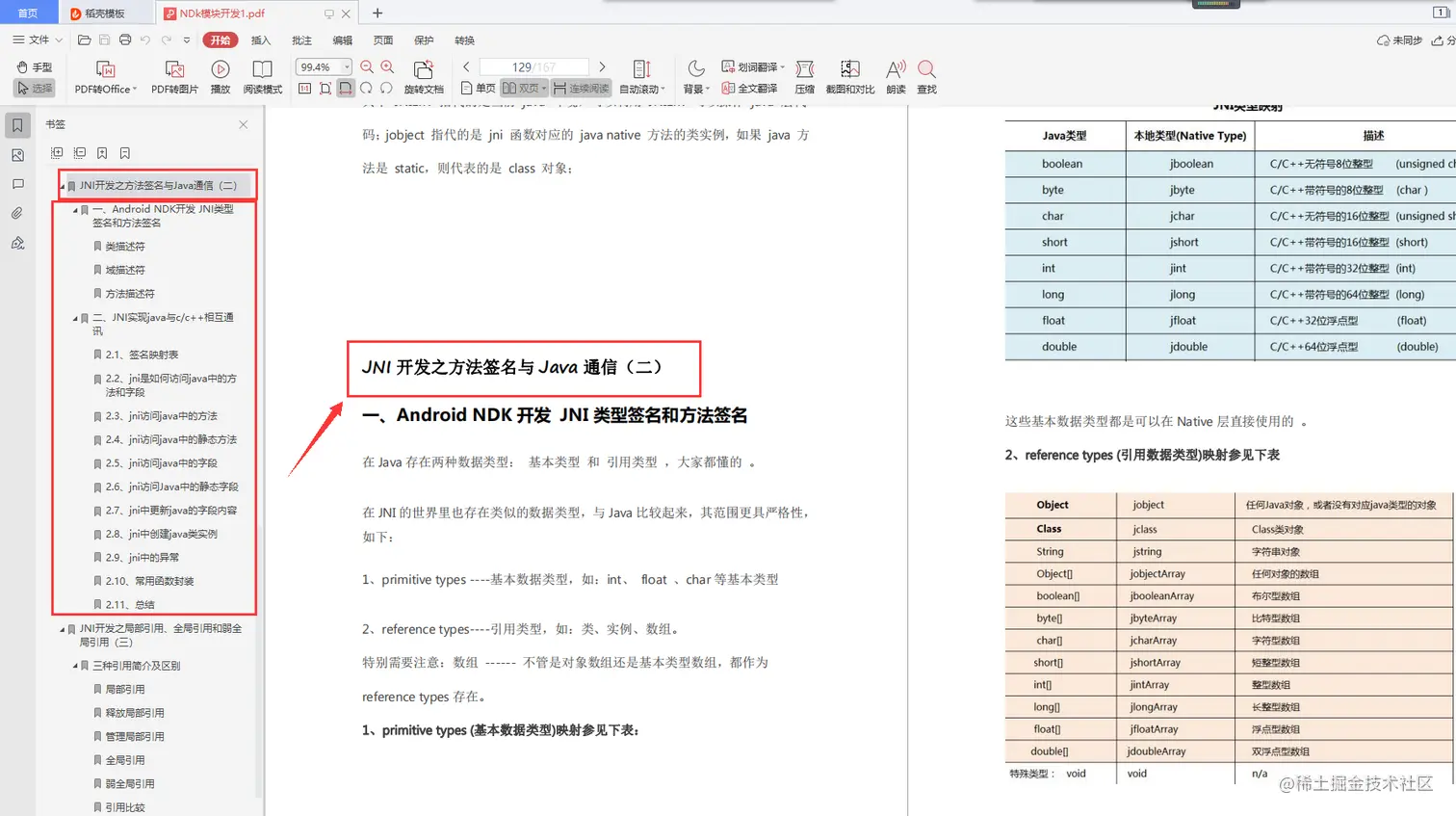Collapse JNI开发之方法签名与Java通信（二） bookmark
This screenshot has width=1456, height=816.
point(63,186)
